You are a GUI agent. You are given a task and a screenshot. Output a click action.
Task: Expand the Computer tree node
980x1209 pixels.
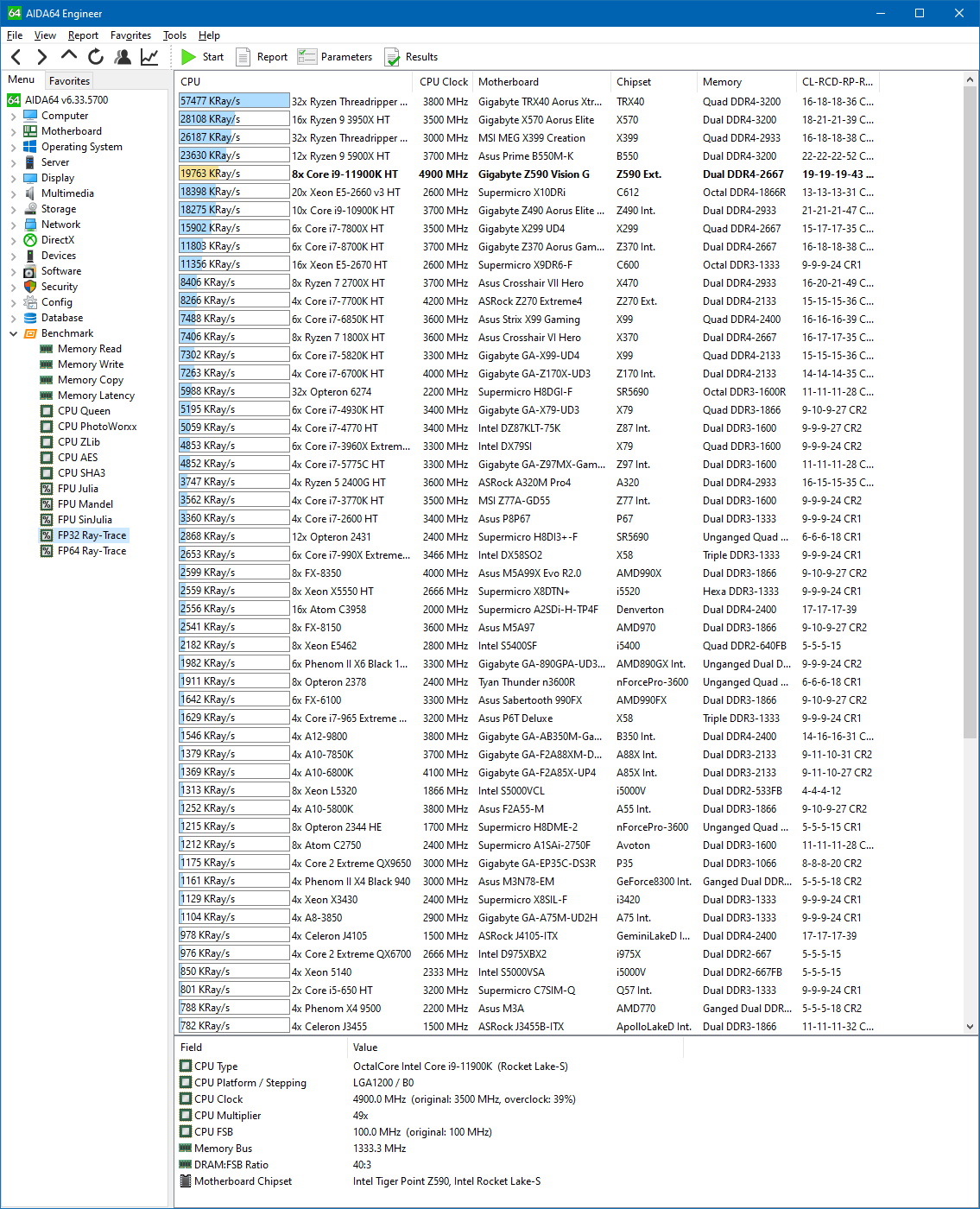[14, 116]
